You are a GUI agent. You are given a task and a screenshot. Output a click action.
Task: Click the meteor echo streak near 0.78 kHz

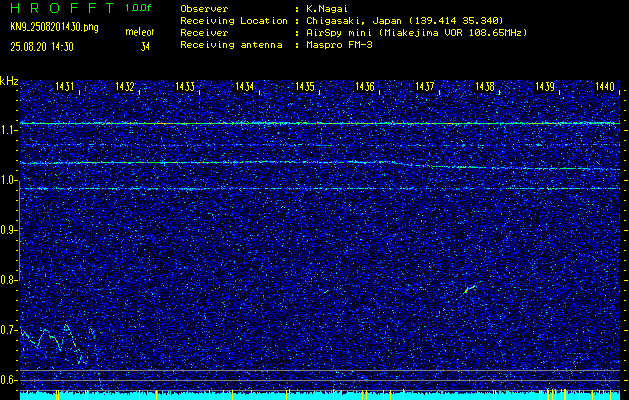tap(469, 289)
